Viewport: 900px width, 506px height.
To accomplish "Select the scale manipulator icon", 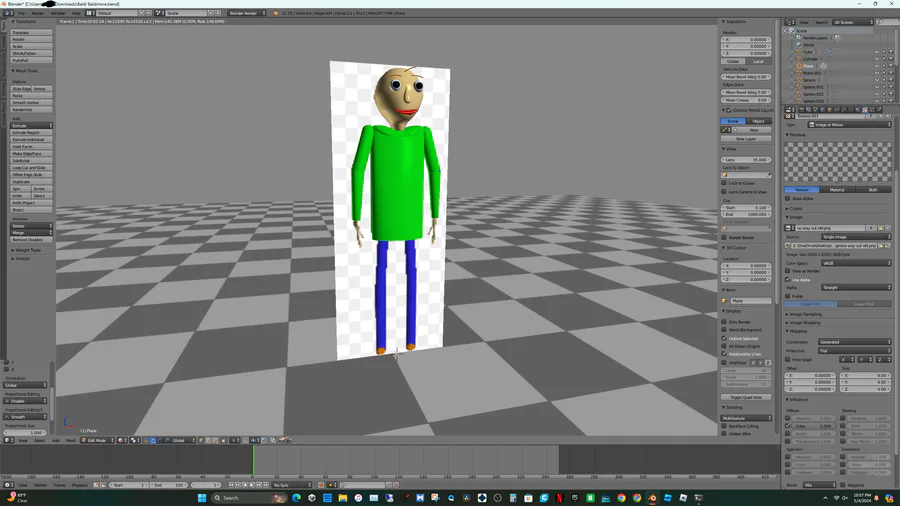I will pyautogui.click(x=167, y=440).
